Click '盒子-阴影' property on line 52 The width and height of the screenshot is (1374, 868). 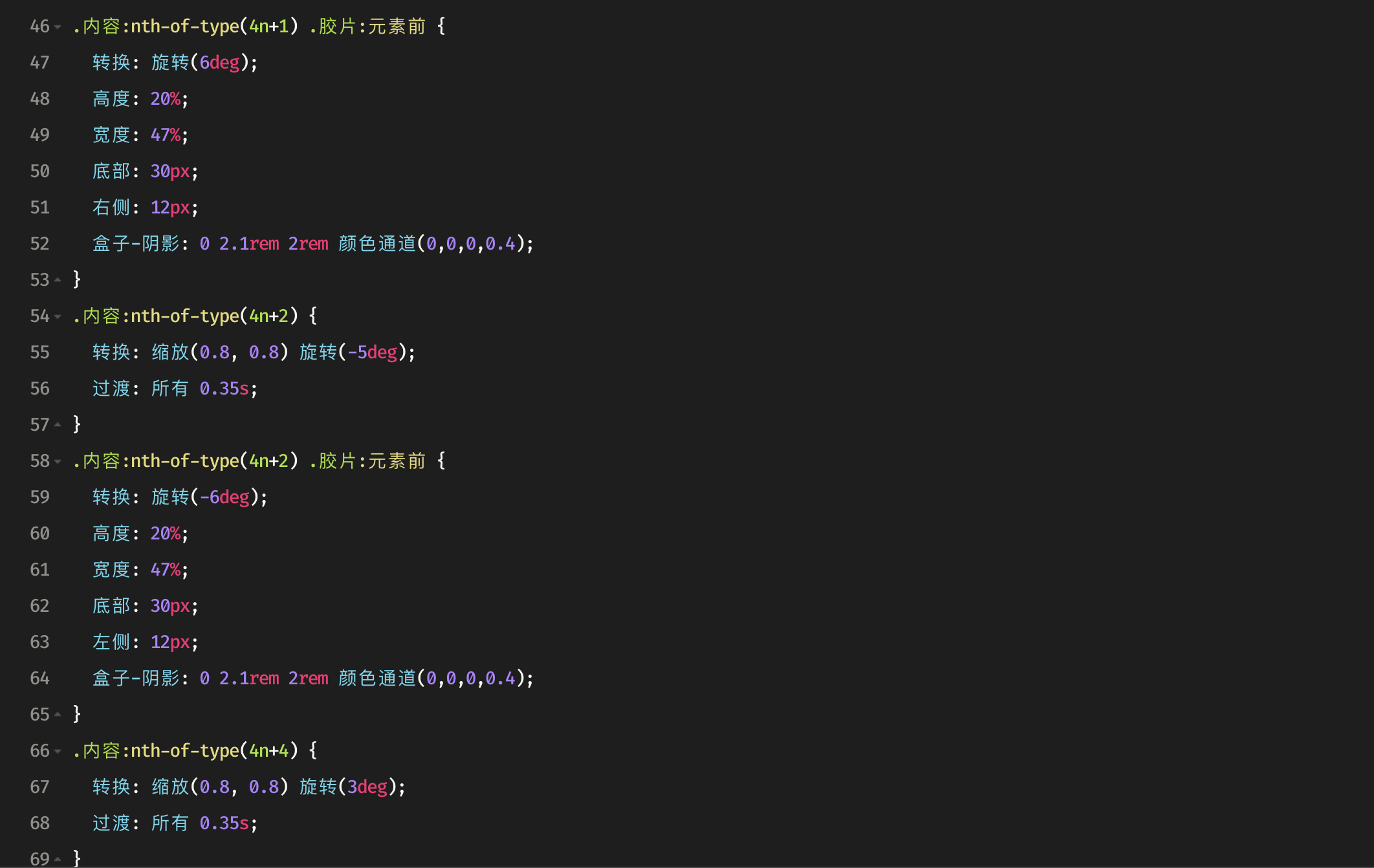click(x=136, y=244)
